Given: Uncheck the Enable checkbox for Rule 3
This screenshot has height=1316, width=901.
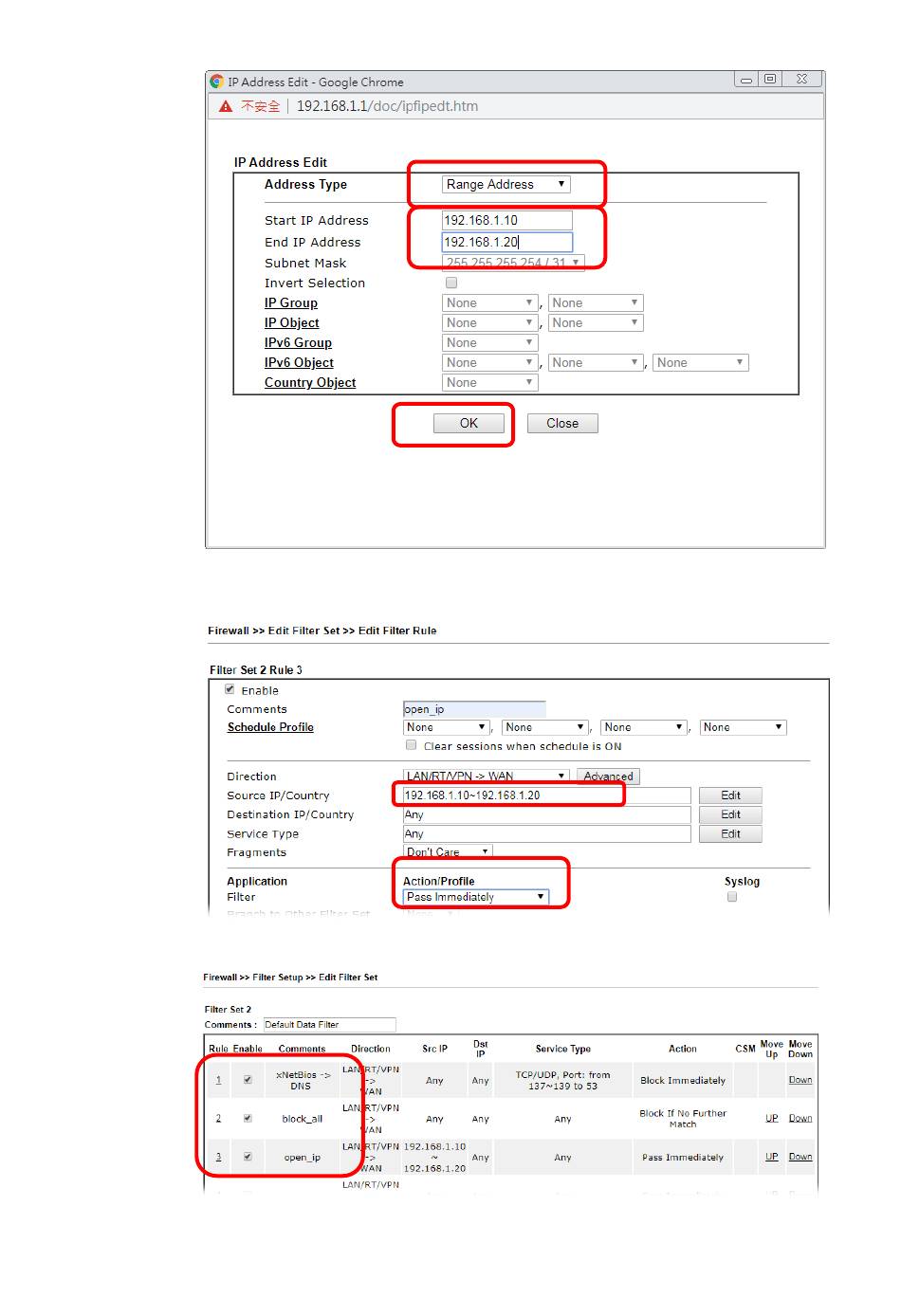Looking at the screenshot, I should pyautogui.click(x=248, y=1157).
